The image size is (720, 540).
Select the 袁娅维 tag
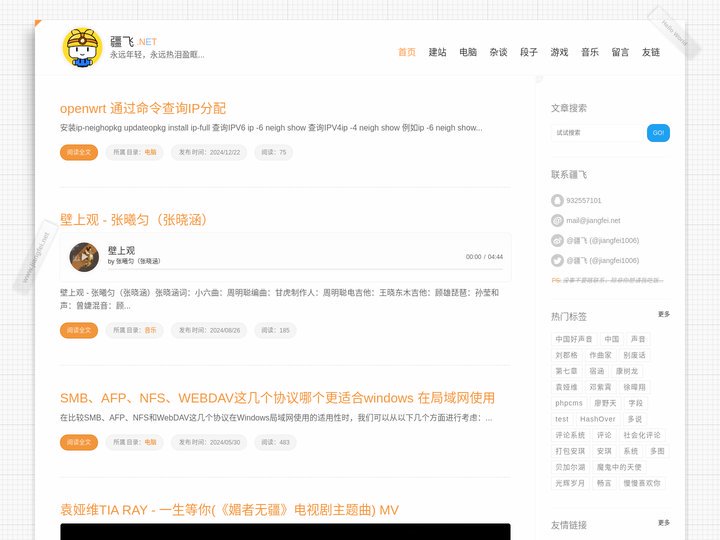tap(566, 387)
